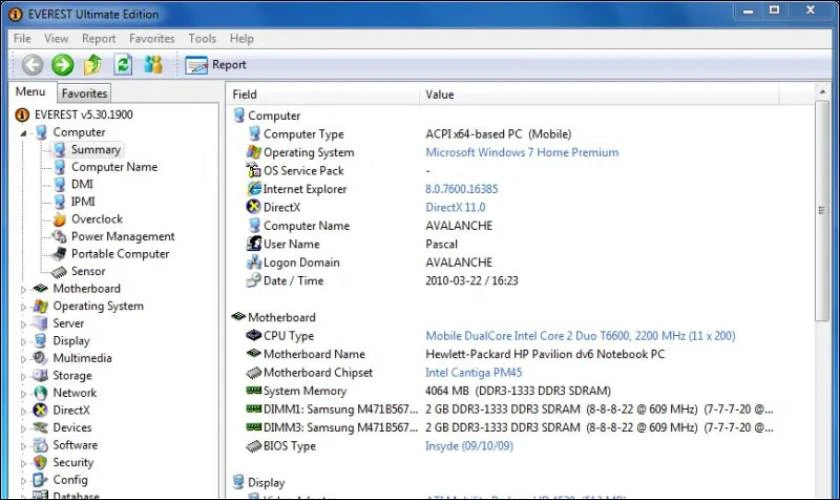Refresh the page using the refresh icon
The height and width of the screenshot is (500, 840).
pyautogui.click(x=123, y=65)
